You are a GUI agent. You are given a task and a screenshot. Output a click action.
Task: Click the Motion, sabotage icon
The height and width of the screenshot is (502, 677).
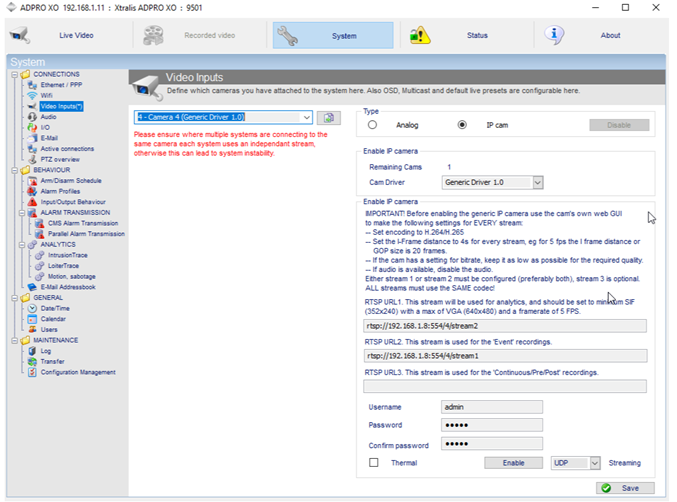pos(39,276)
